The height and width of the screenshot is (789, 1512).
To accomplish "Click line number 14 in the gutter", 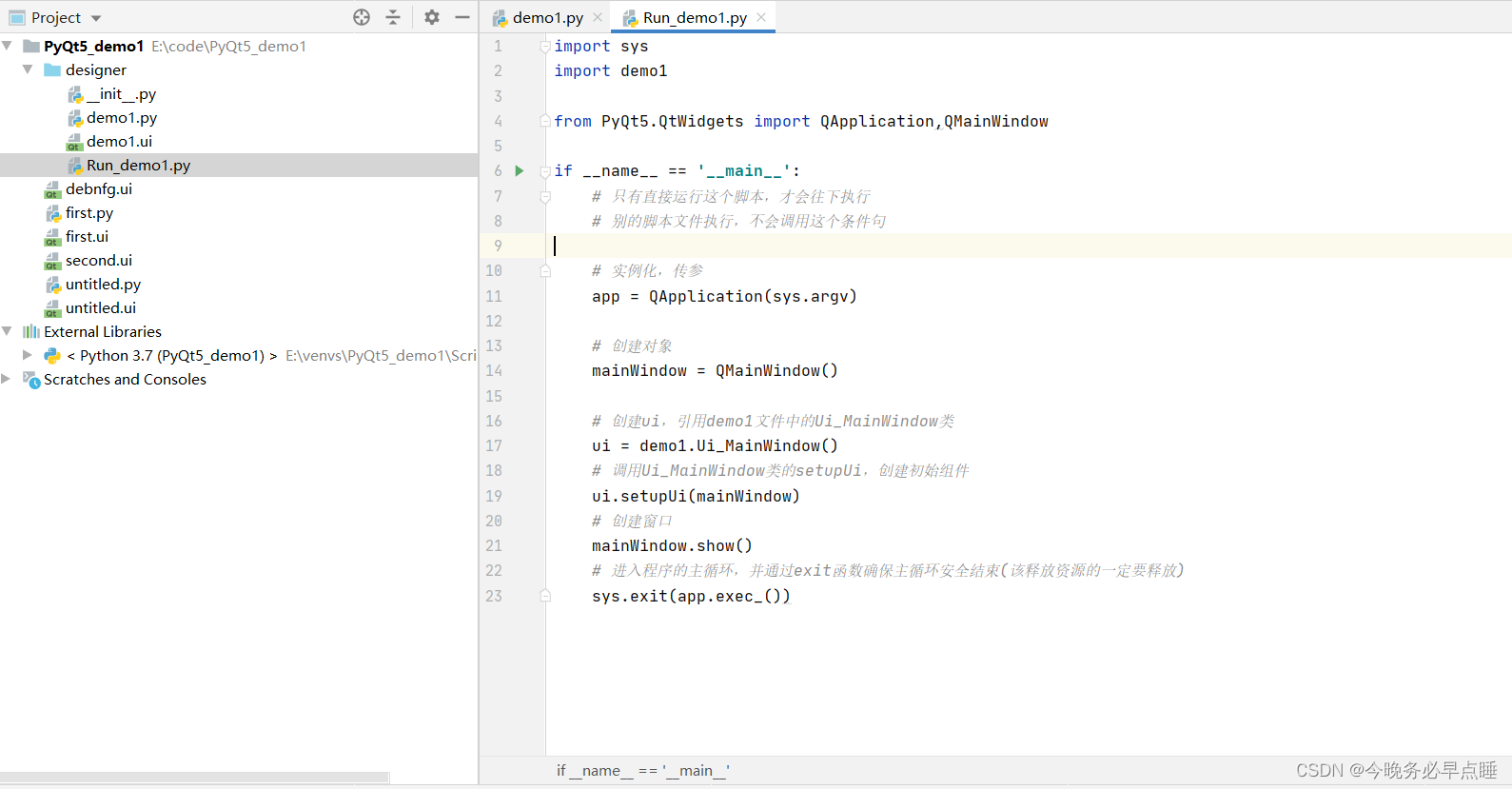I will [x=494, y=371].
